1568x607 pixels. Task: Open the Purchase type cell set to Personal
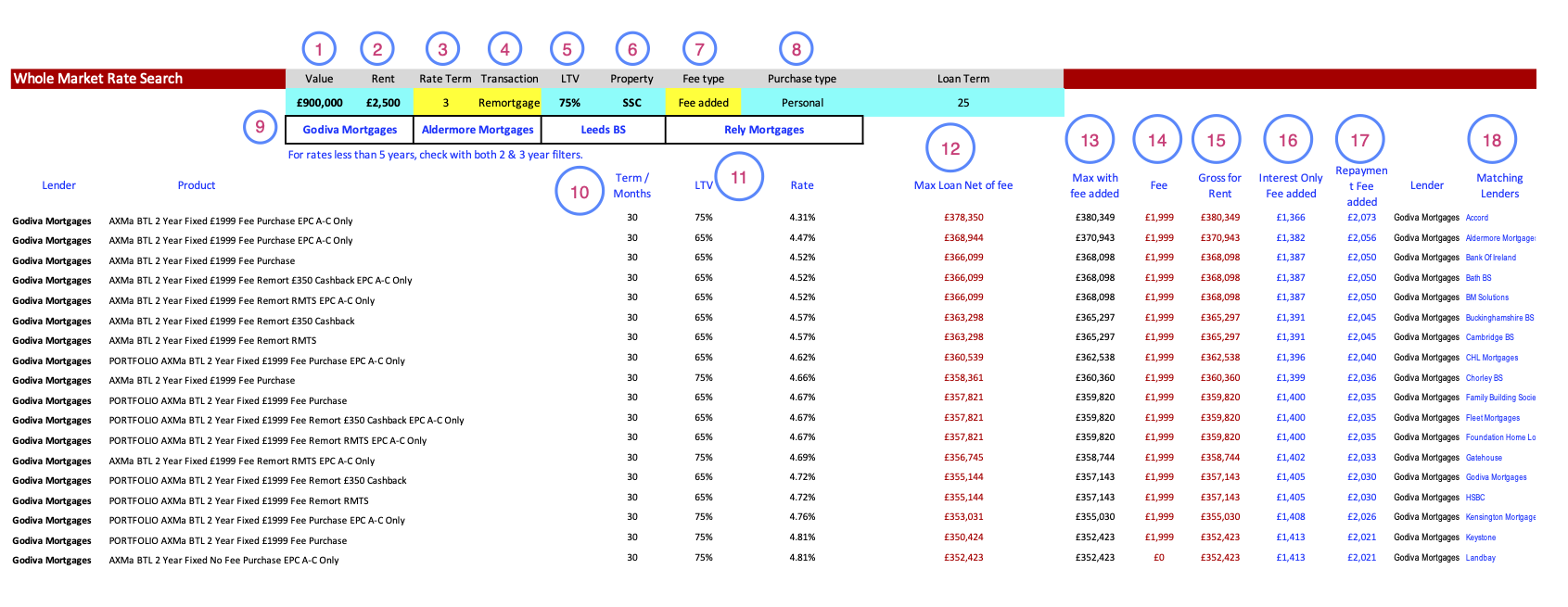point(802,103)
